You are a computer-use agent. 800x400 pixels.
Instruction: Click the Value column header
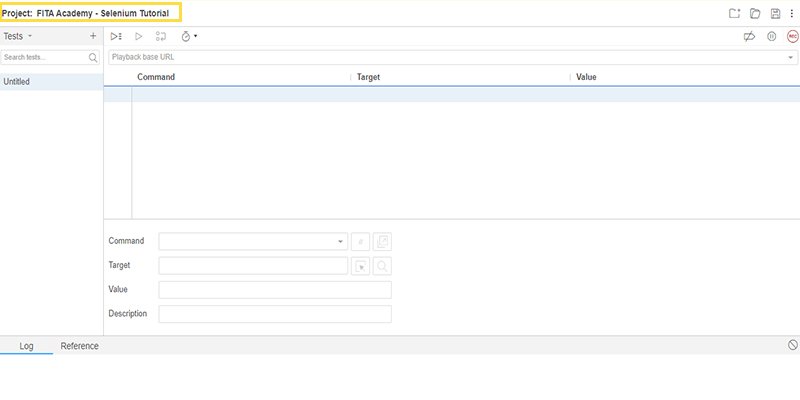click(x=586, y=77)
